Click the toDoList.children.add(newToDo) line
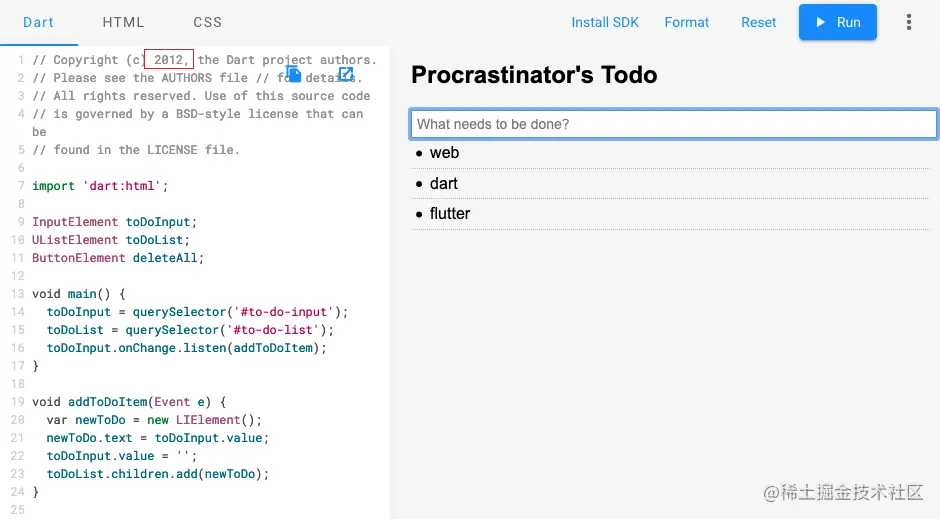The width and height of the screenshot is (940, 519). (158, 473)
